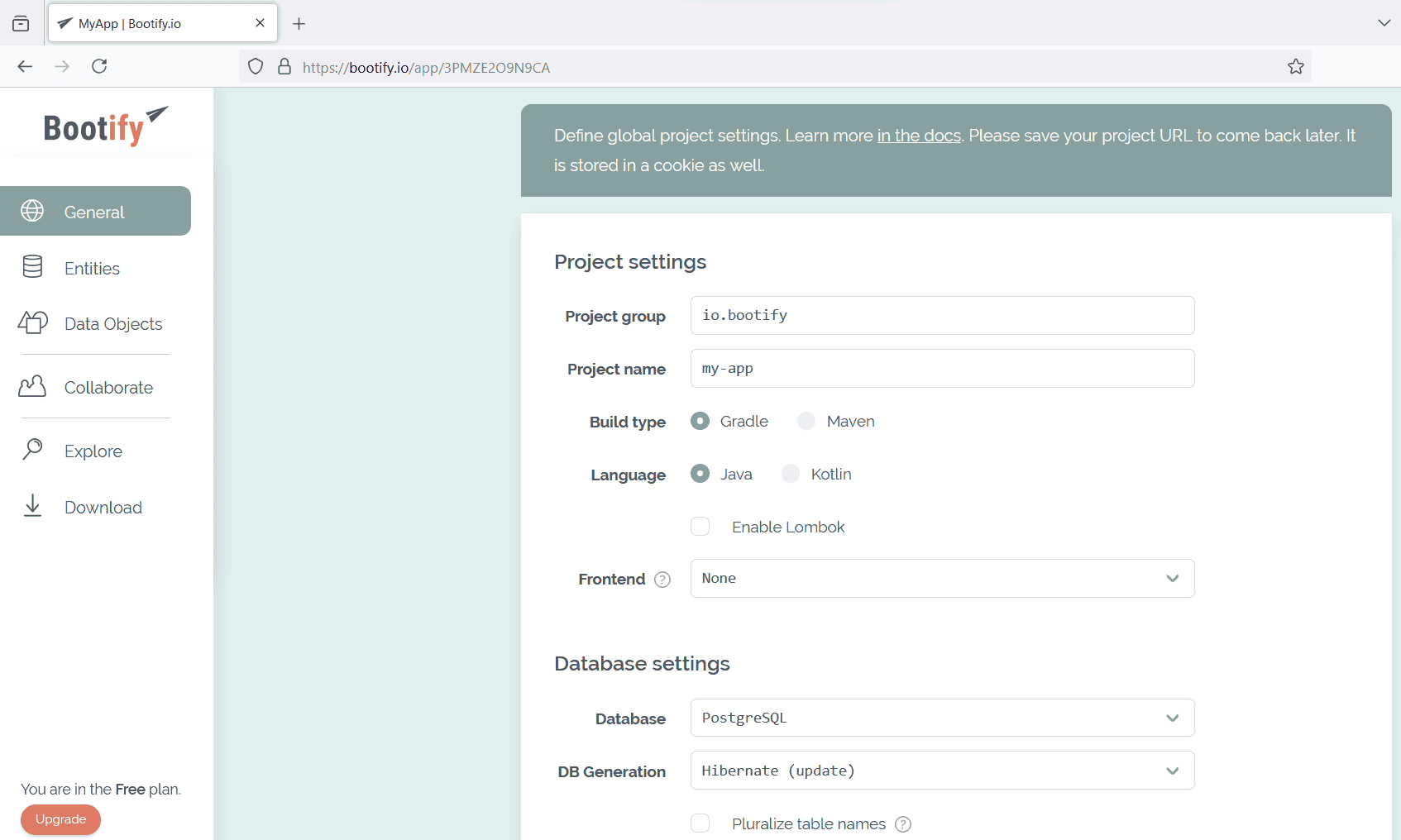Open the Database dropdown showing PostgreSQL
1401x840 pixels.
pos(942,718)
